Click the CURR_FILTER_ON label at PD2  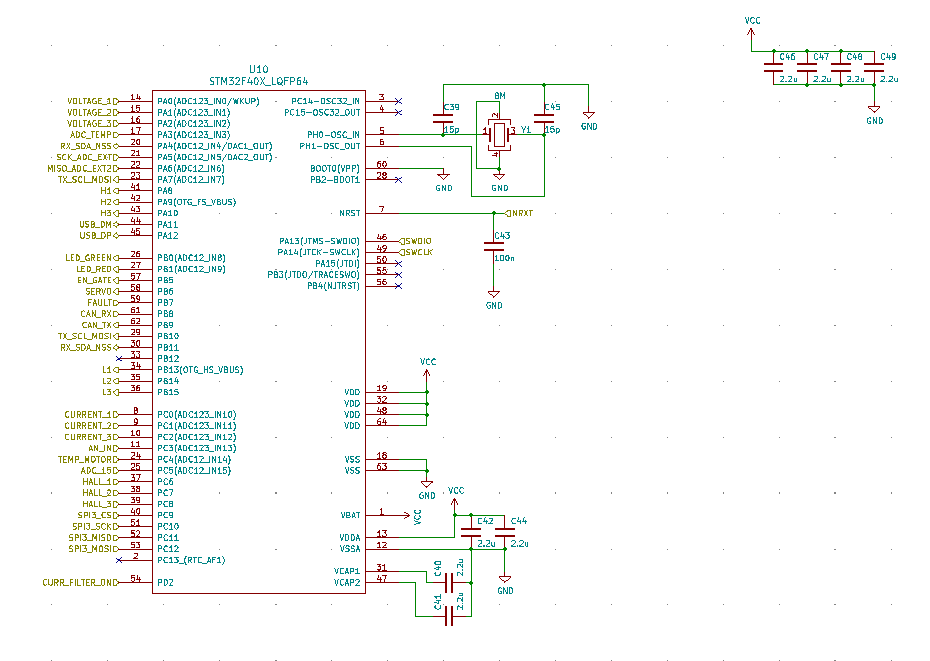(80, 583)
